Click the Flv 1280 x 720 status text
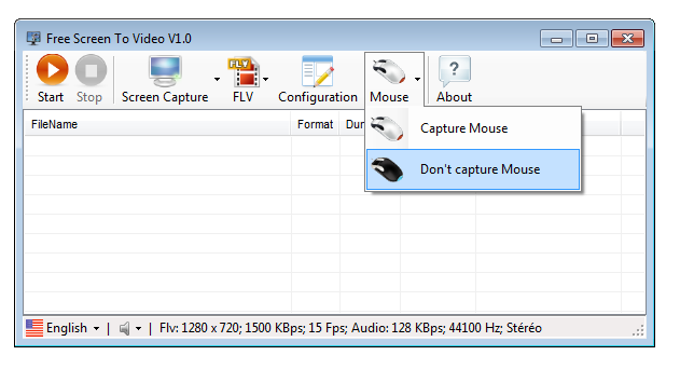 pyautogui.click(x=350, y=328)
